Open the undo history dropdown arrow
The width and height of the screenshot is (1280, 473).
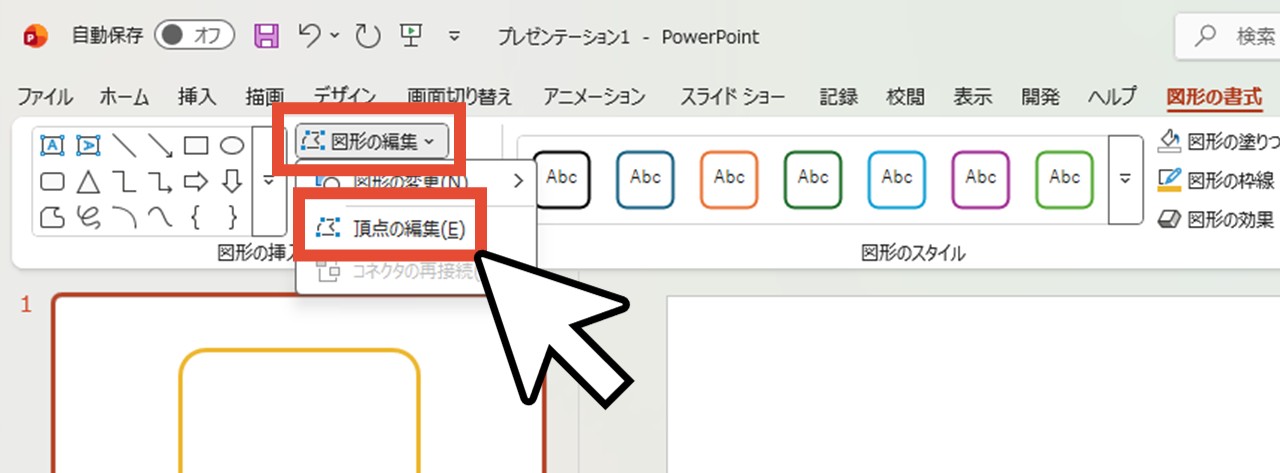[x=335, y=36]
